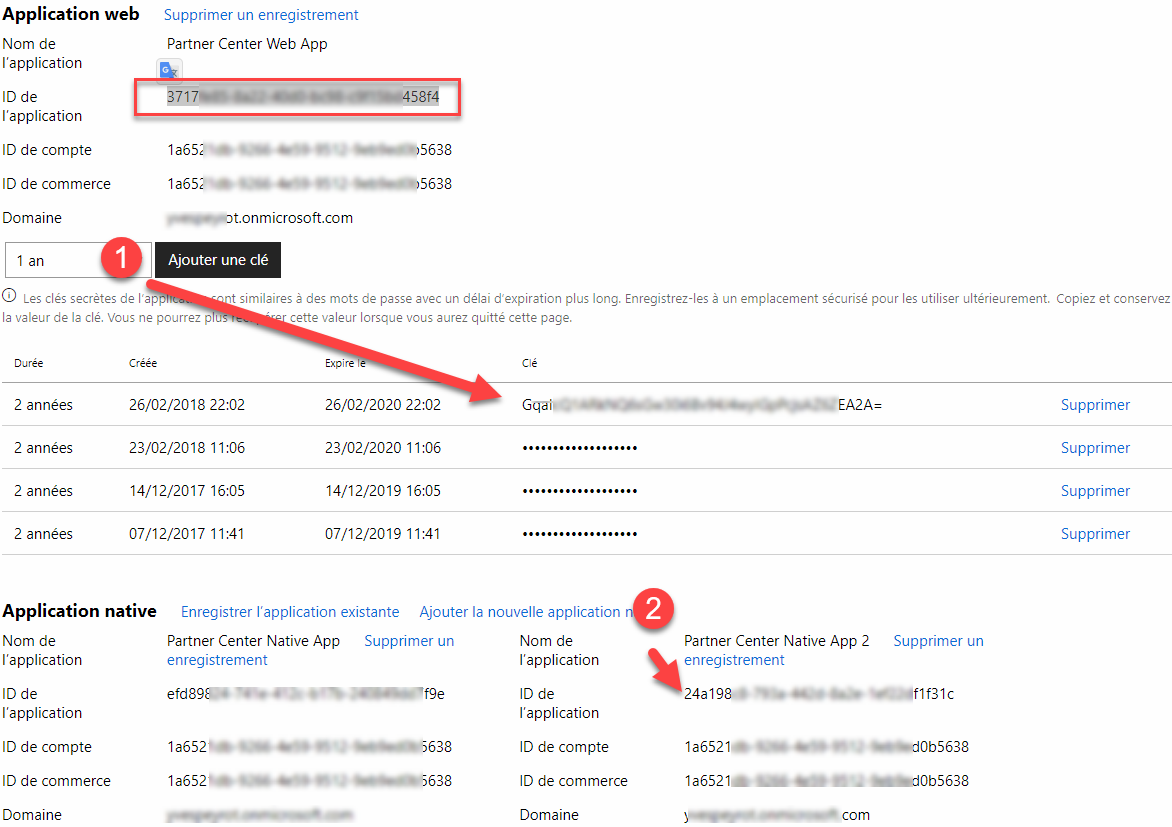The width and height of the screenshot is (1172, 827).
Task: Click web app domain ending onmicrosoft.com
Action: (259, 218)
